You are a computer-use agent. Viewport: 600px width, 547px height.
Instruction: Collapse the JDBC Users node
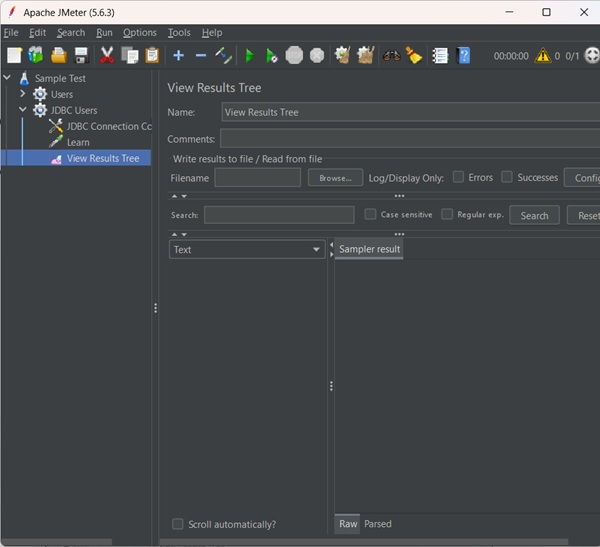23,110
